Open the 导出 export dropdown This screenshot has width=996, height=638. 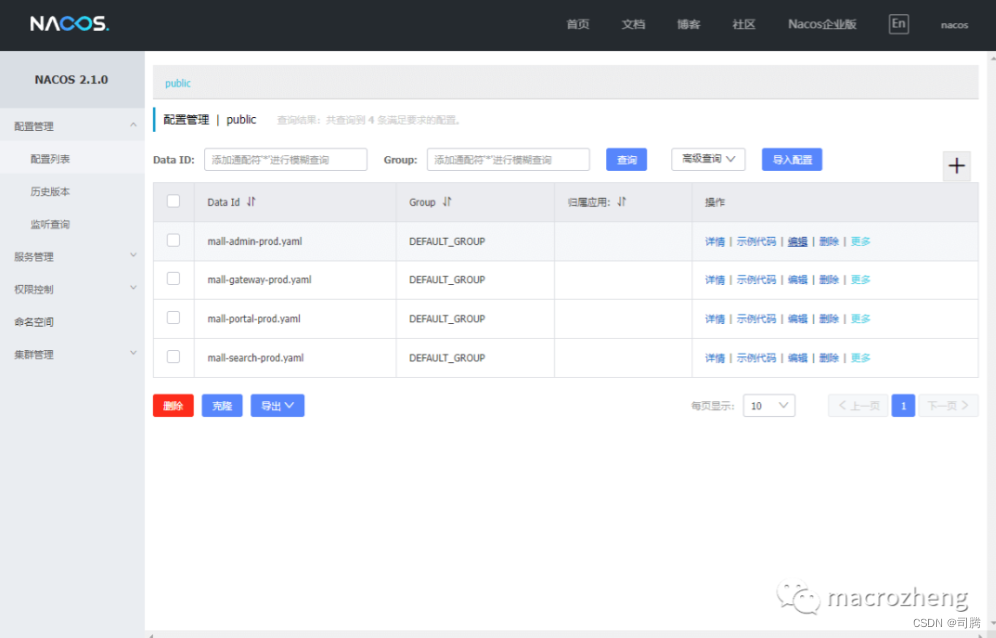pos(277,405)
